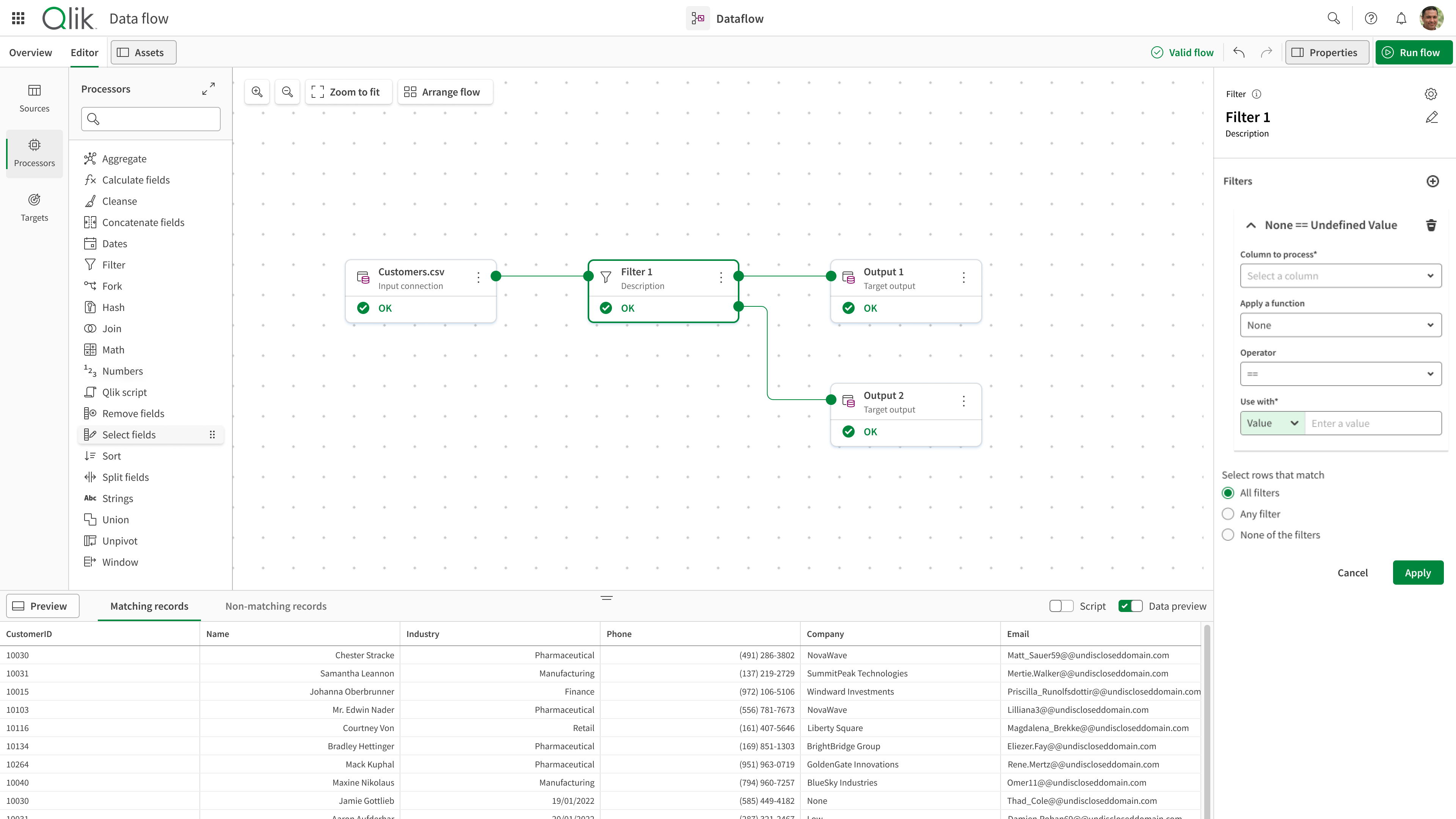
Task: Select the Join processor
Action: tap(111, 328)
